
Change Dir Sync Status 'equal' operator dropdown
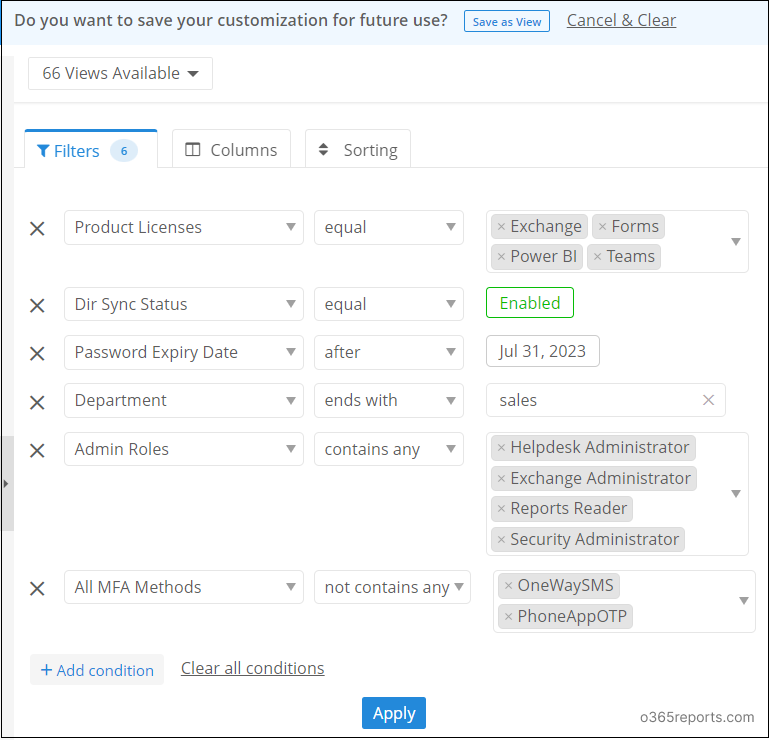click(x=388, y=305)
